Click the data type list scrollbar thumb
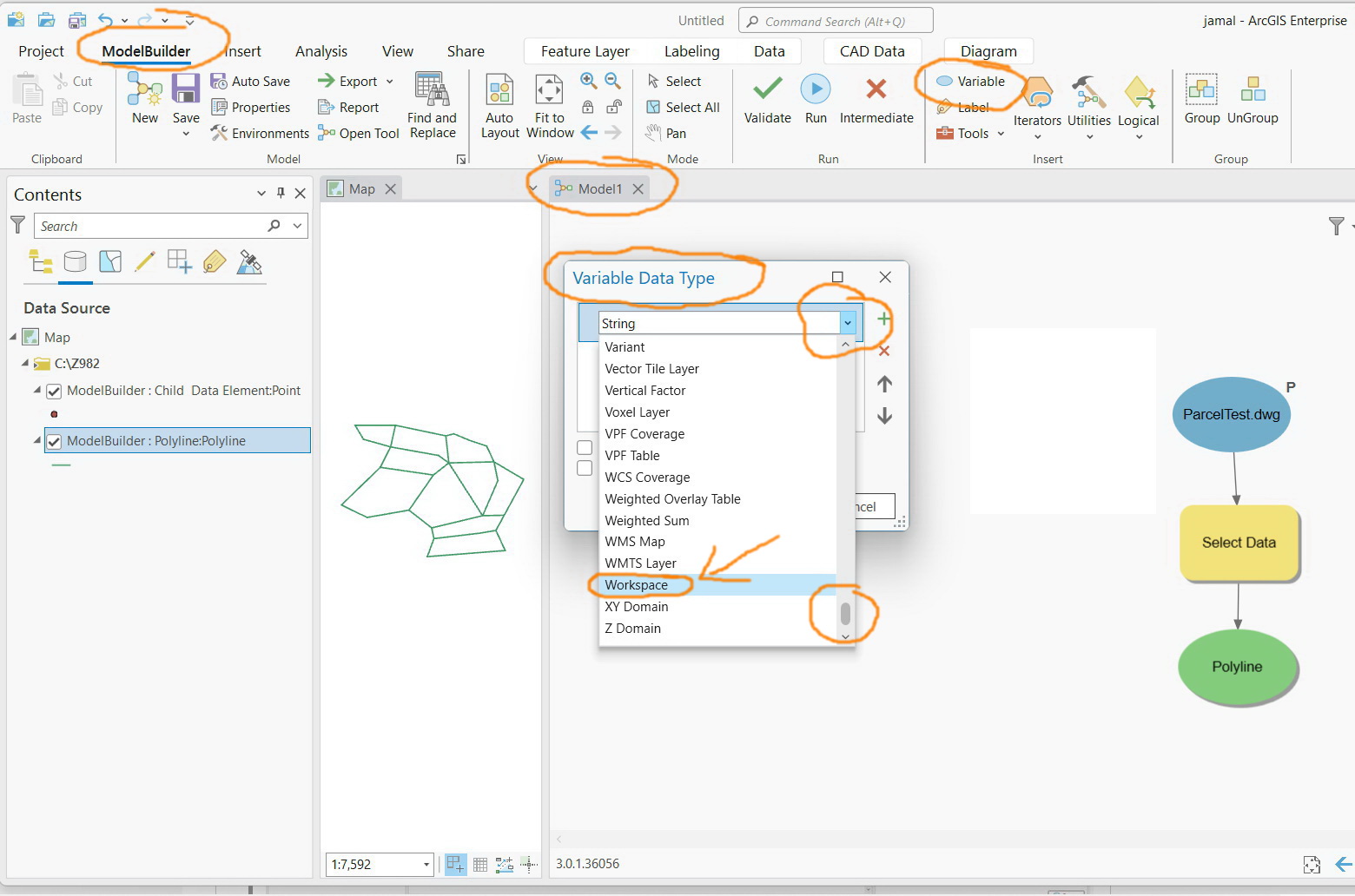Image resolution: width=1355 pixels, height=896 pixels. [x=845, y=613]
